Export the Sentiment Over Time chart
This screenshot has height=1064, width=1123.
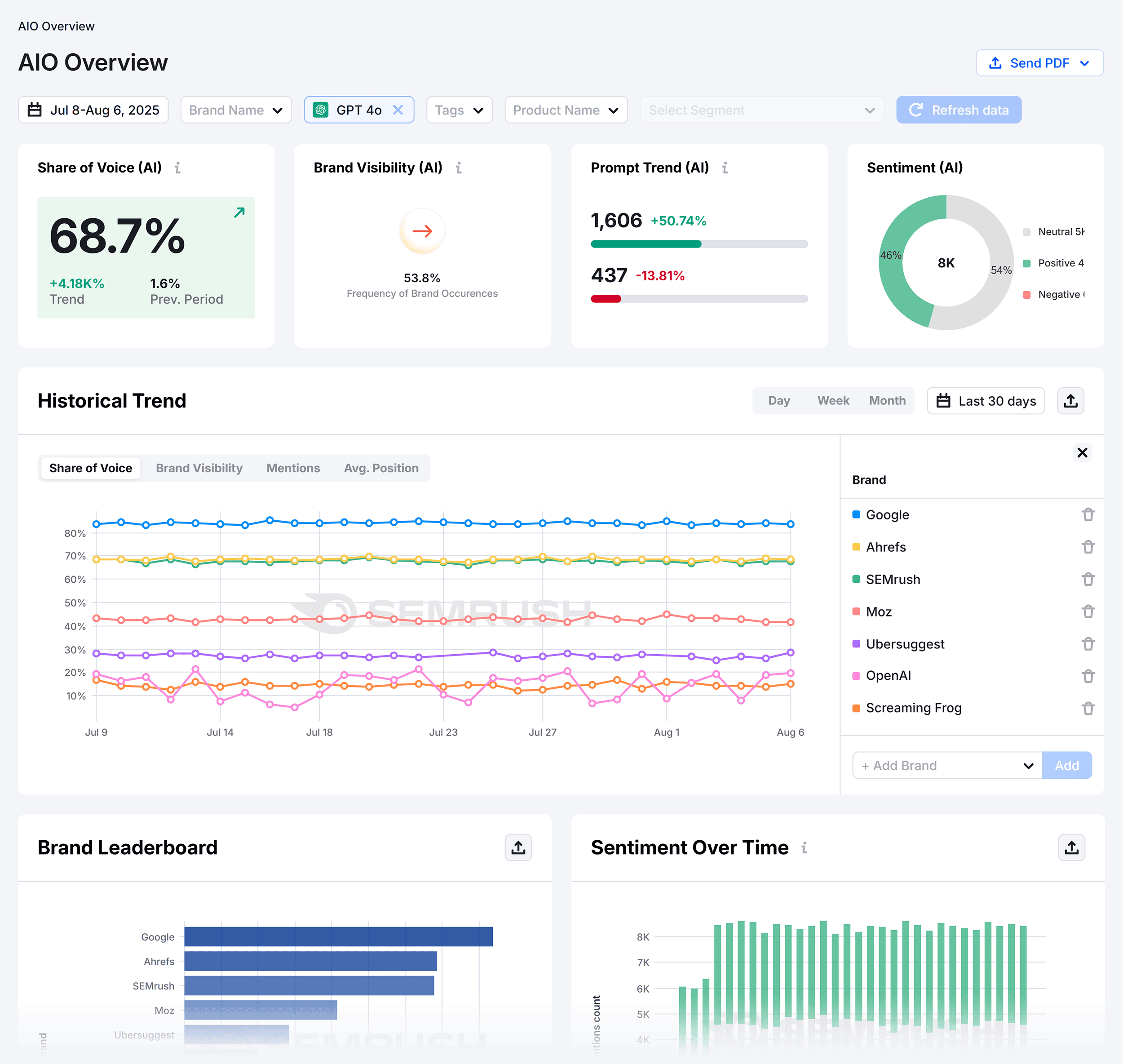pos(1070,847)
